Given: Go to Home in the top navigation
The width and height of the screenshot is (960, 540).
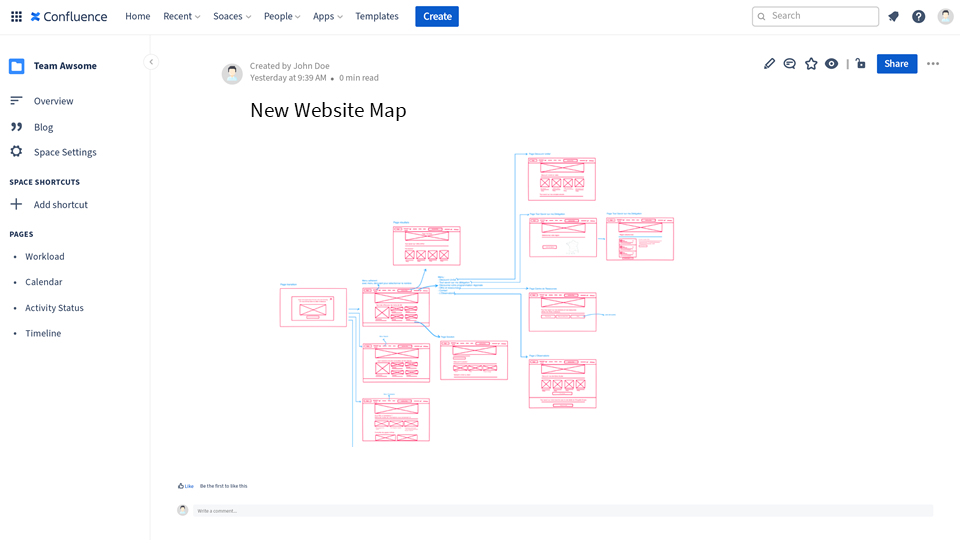Looking at the screenshot, I should click(x=138, y=17).
